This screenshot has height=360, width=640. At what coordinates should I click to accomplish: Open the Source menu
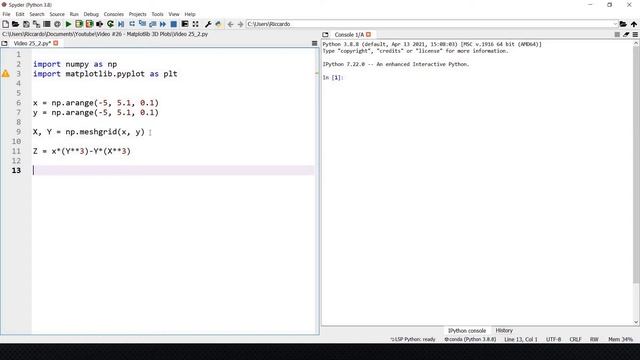[x=57, y=14]
